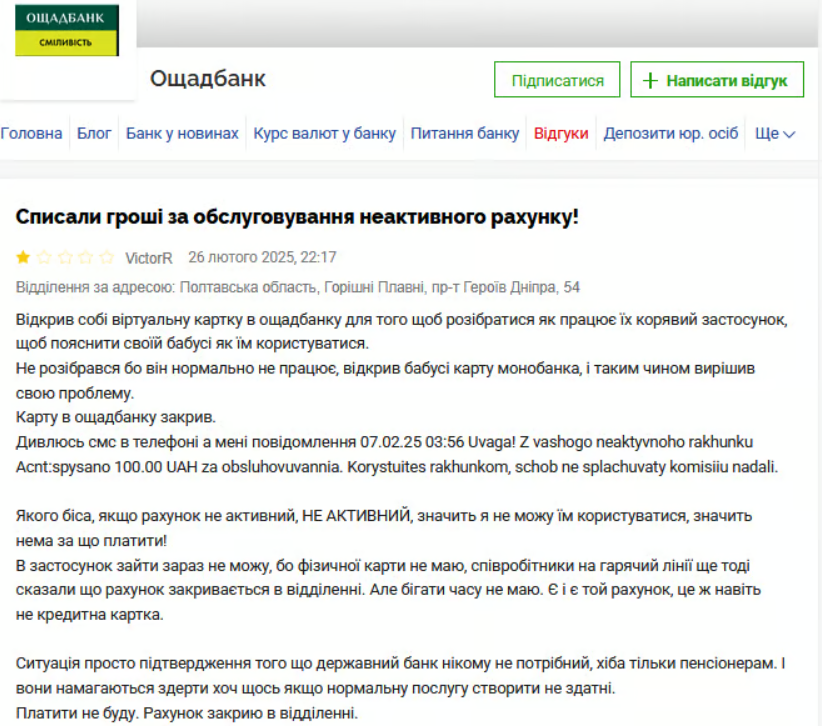The image size is (822, 726).
Task: Select Курс валют у банку tab
Action: tap(324, 133)
